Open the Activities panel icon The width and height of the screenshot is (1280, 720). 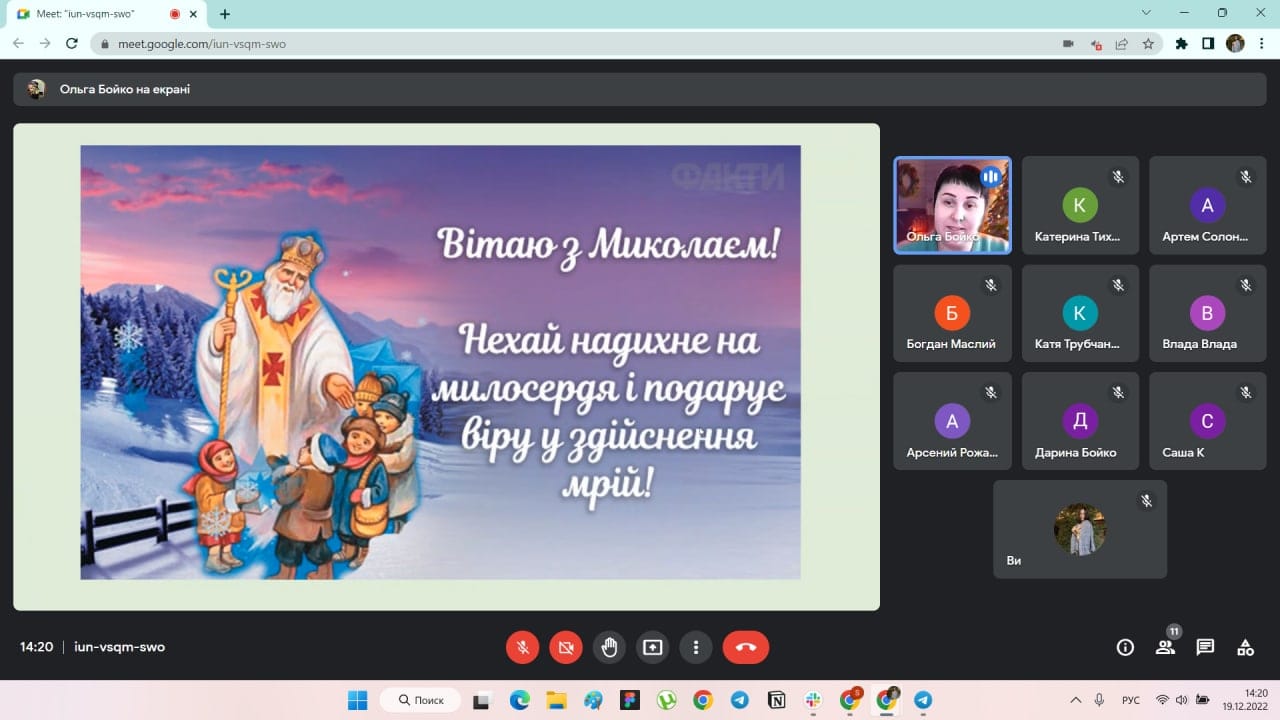[1245, 647]
